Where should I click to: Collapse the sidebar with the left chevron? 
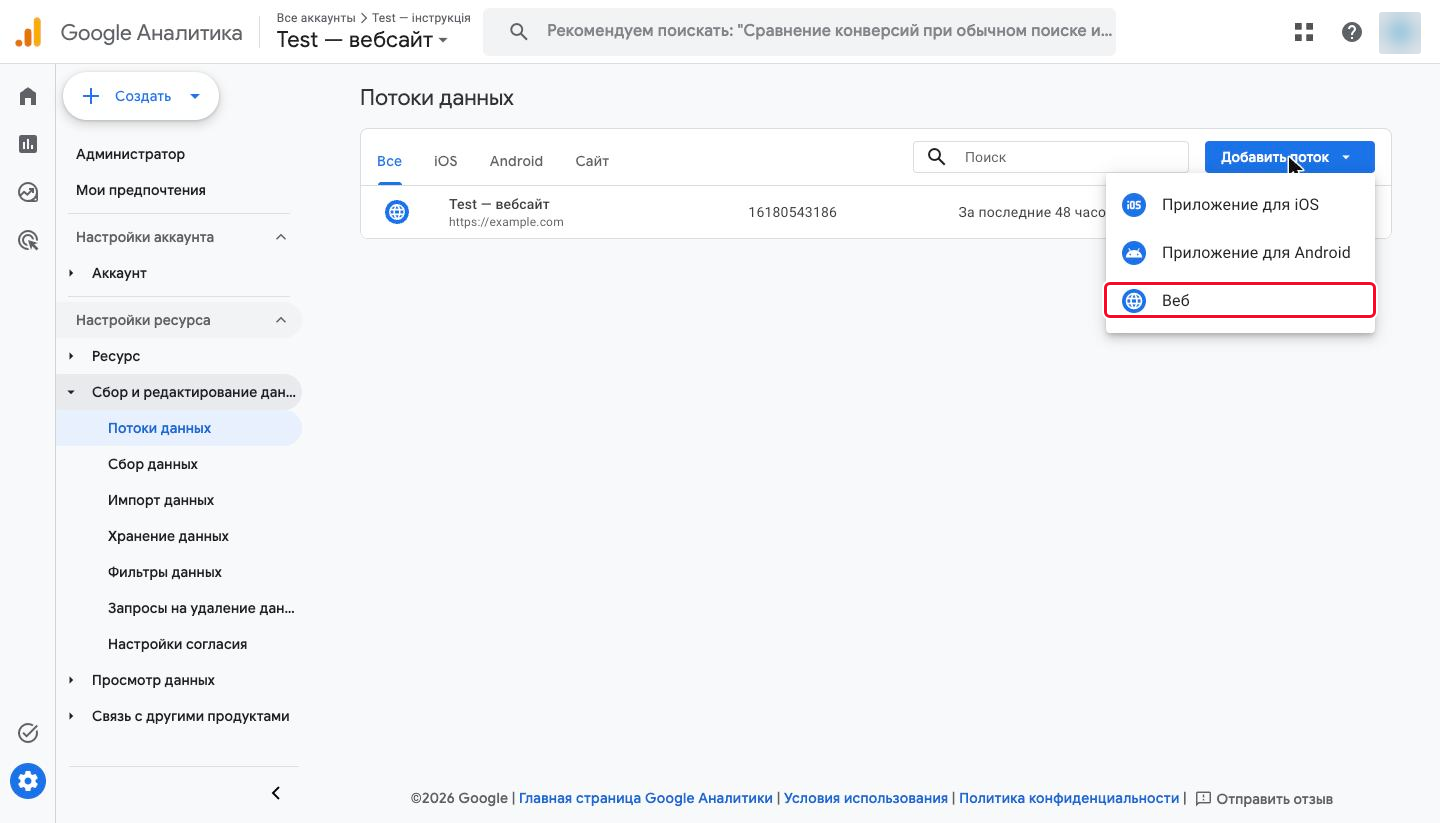point(276,793)
